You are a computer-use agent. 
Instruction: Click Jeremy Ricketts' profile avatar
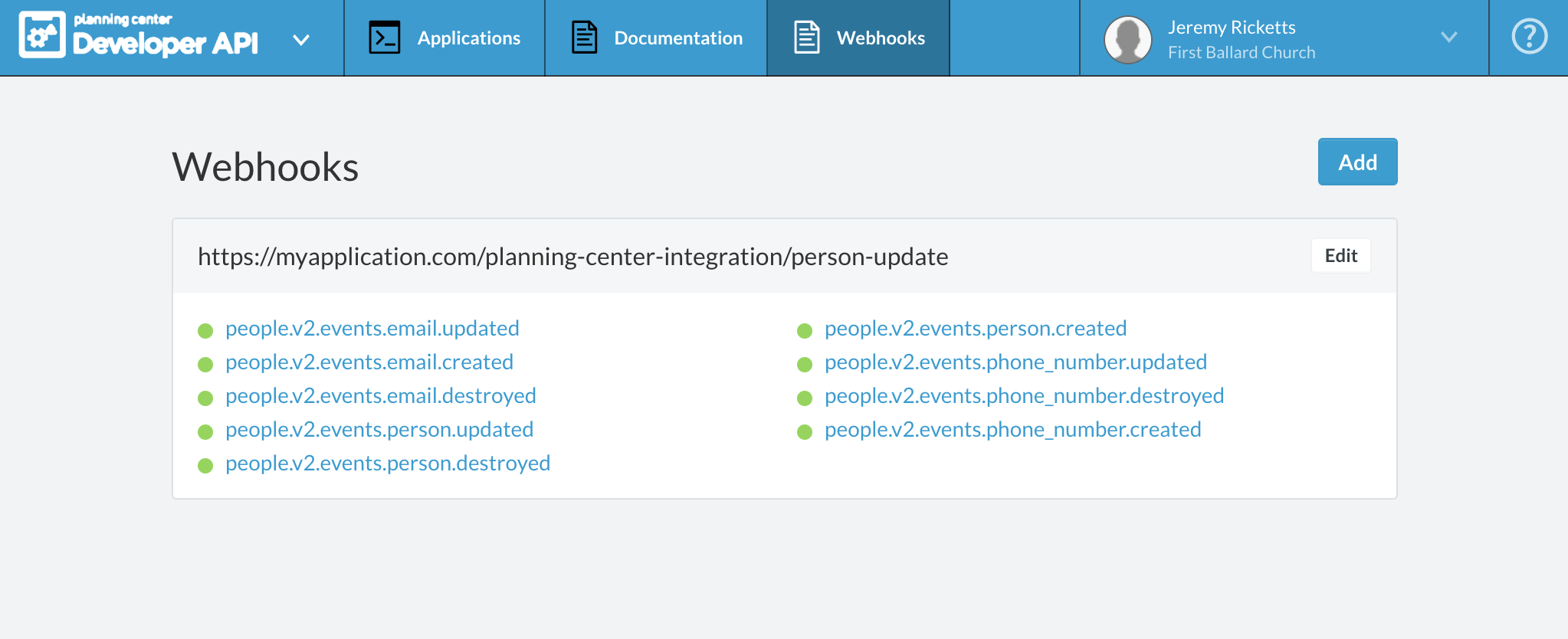point(1127,39)
